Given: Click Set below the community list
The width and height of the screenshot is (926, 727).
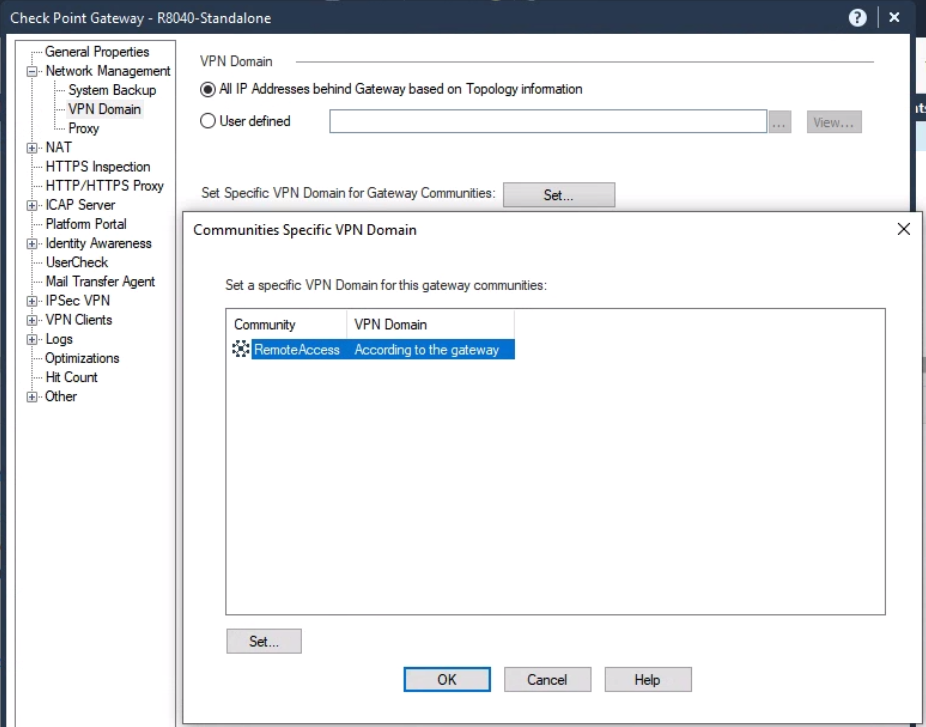Looking at the screenshot, I should point(263,641).
